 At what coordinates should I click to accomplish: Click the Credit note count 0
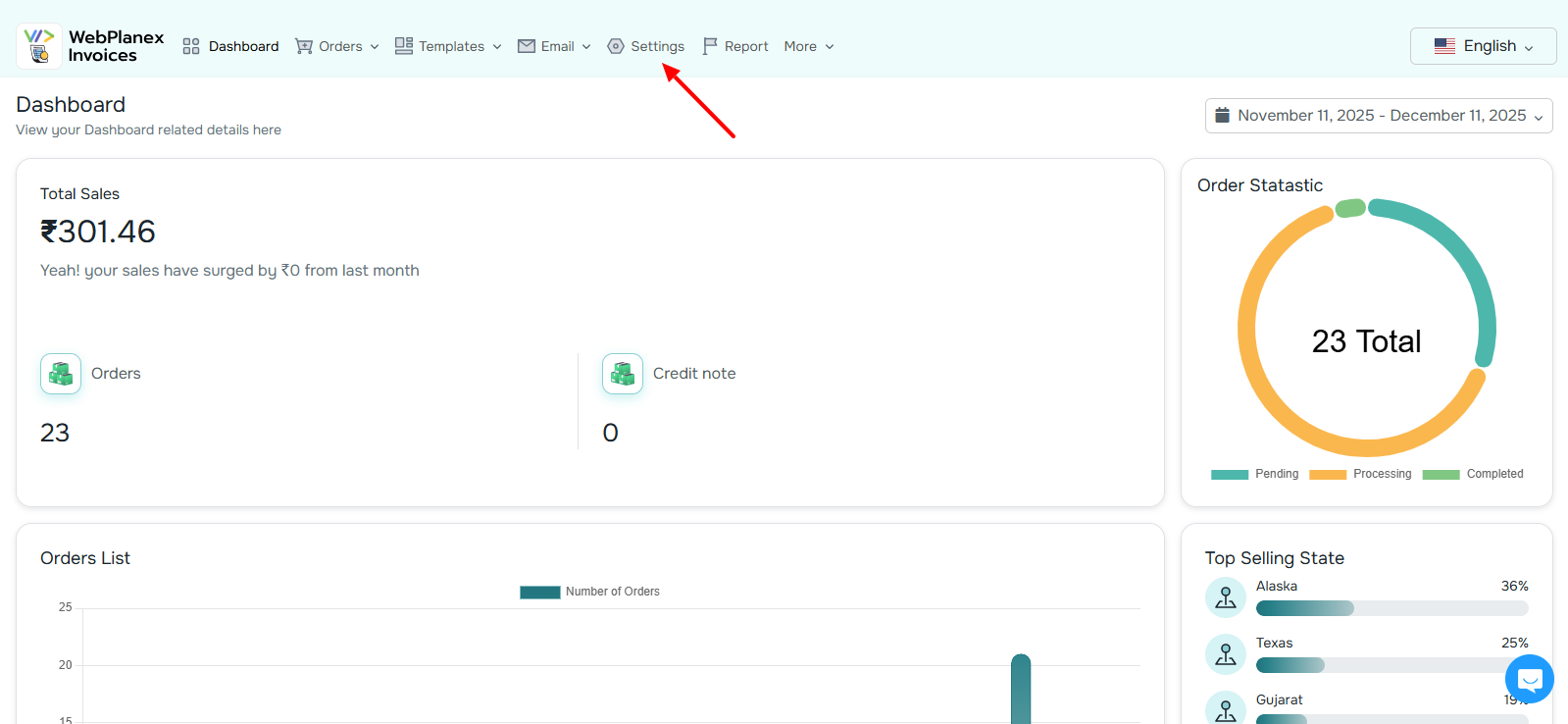point(610,433)
